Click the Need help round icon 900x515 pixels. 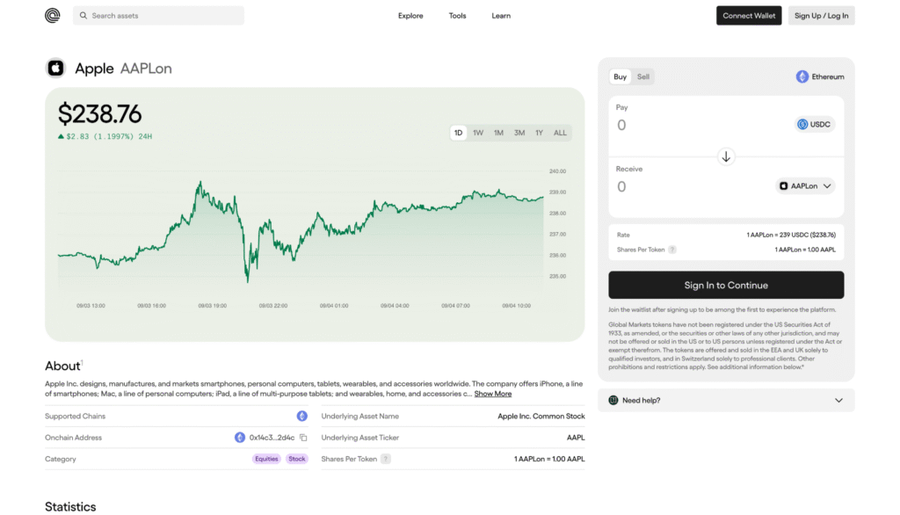point(613,400)
